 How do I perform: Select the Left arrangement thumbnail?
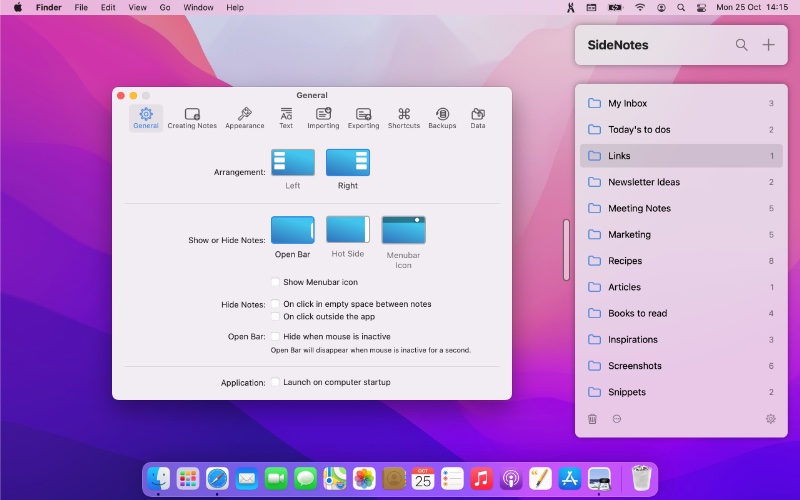(293, 162)
